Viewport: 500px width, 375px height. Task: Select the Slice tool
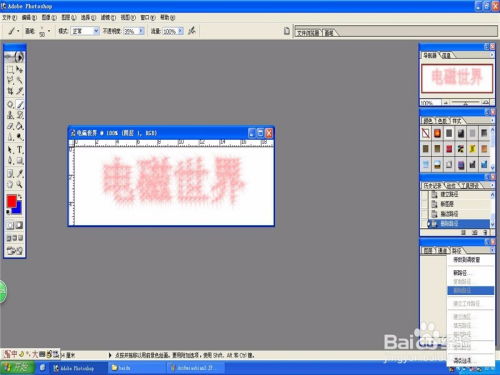[19, 91]
